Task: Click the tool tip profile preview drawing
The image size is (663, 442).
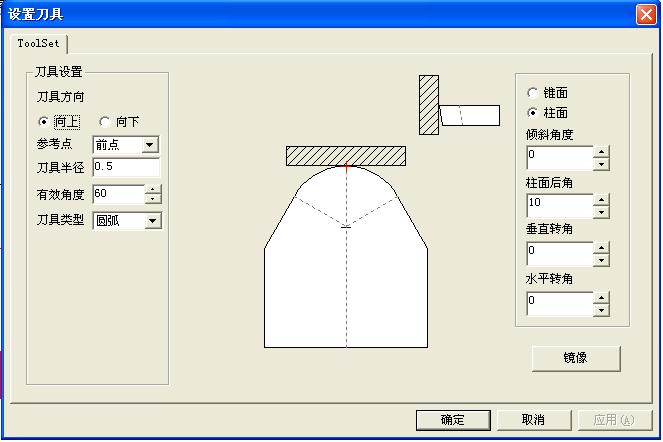Action: point(346,247)
